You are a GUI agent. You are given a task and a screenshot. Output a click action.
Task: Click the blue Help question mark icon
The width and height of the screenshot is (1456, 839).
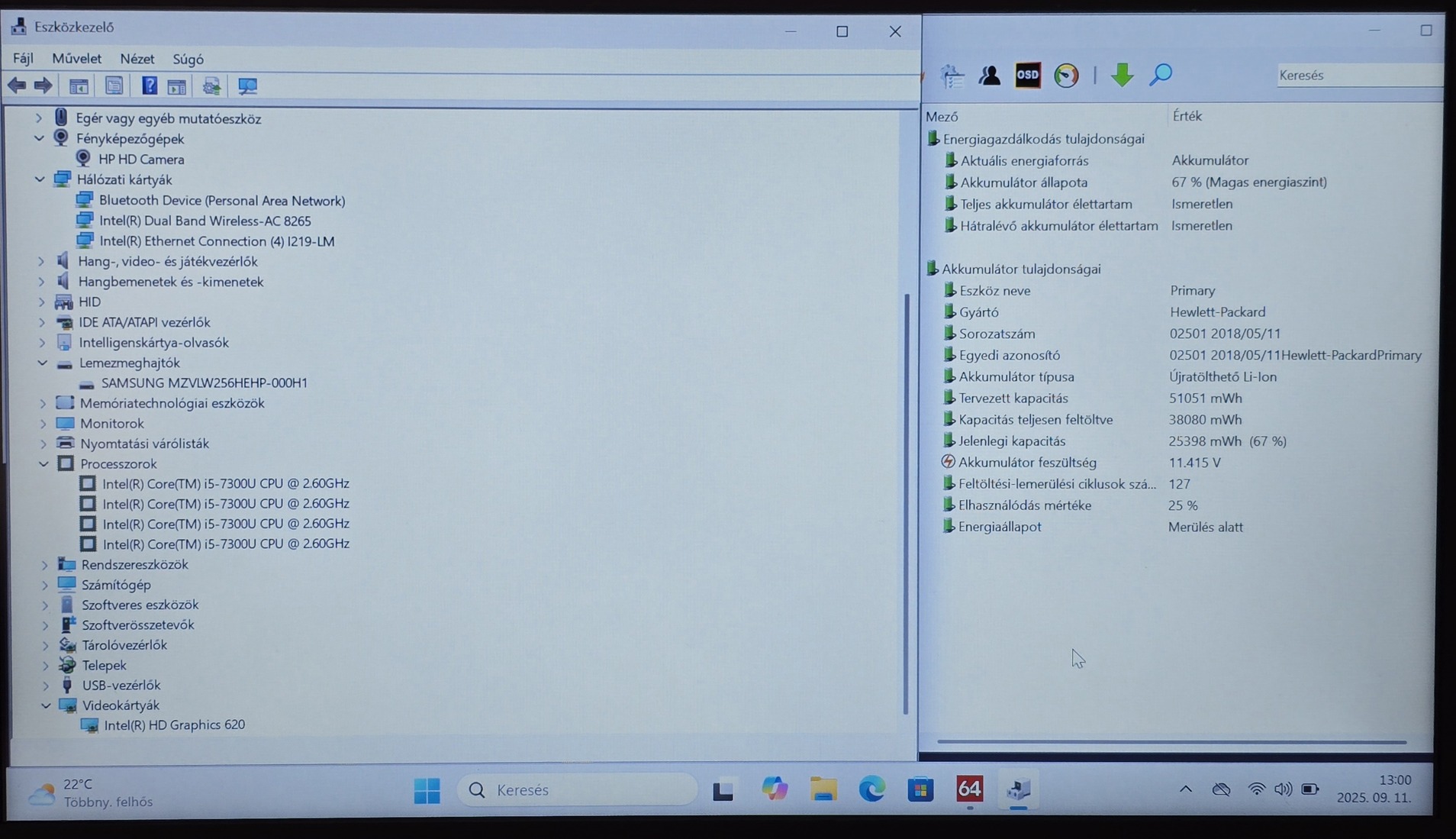click(150, 86)
